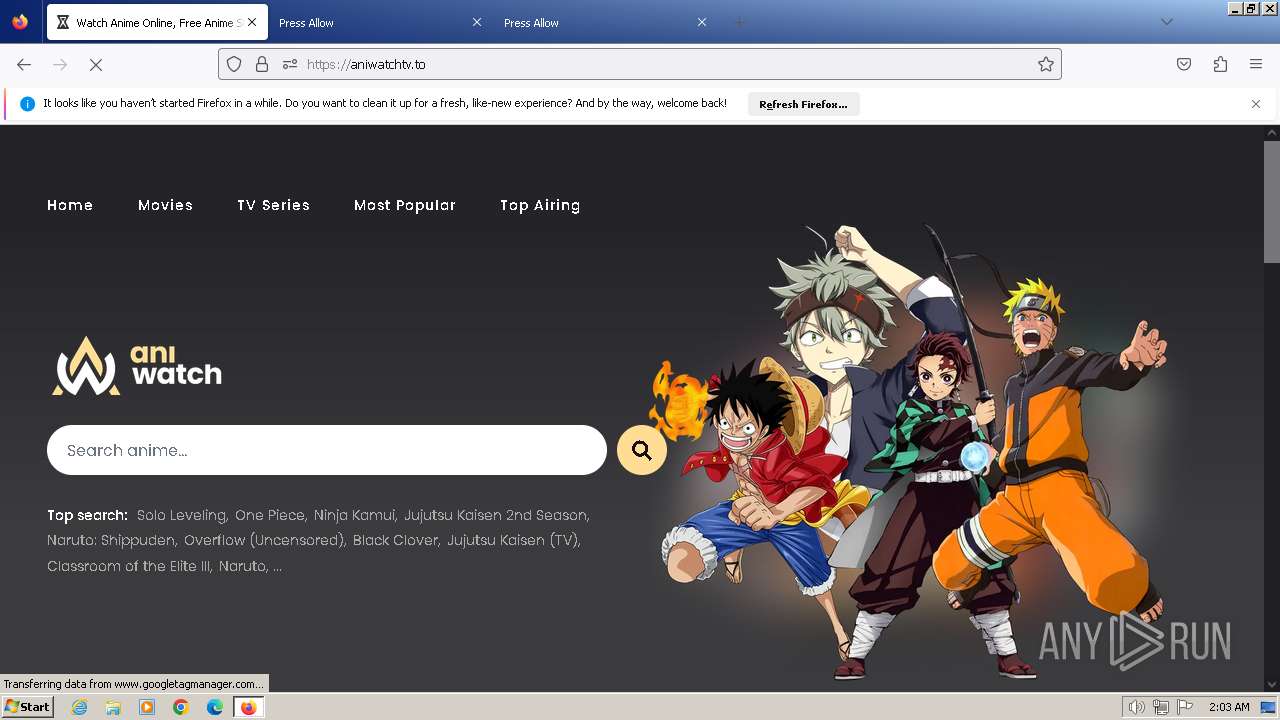Open the Home nav link
Screen dimensions: 1280x720
70,205
